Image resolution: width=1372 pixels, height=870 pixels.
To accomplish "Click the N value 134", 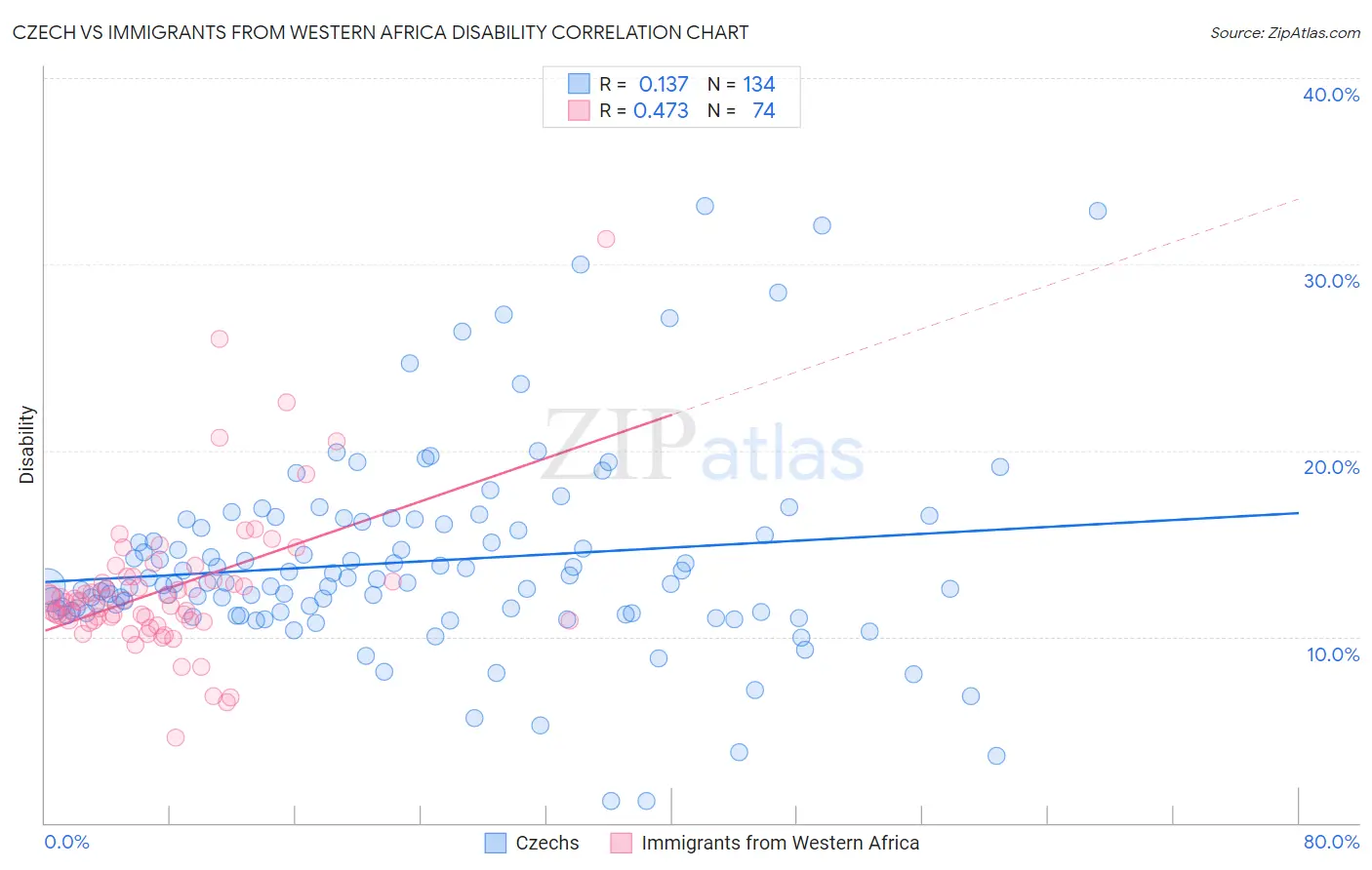I will [x=759, y=84].
